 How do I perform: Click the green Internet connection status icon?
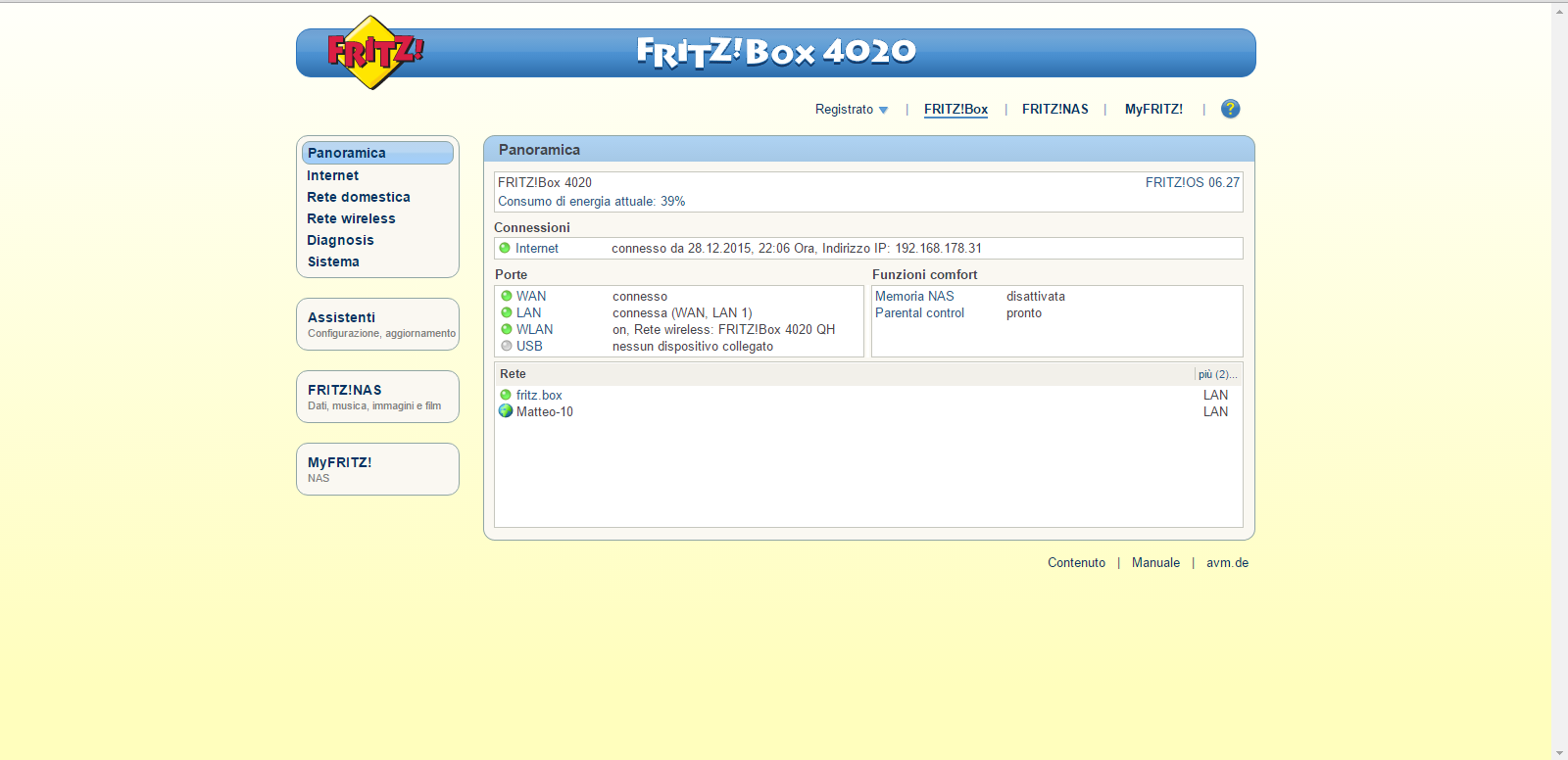[x=505, y=249]
